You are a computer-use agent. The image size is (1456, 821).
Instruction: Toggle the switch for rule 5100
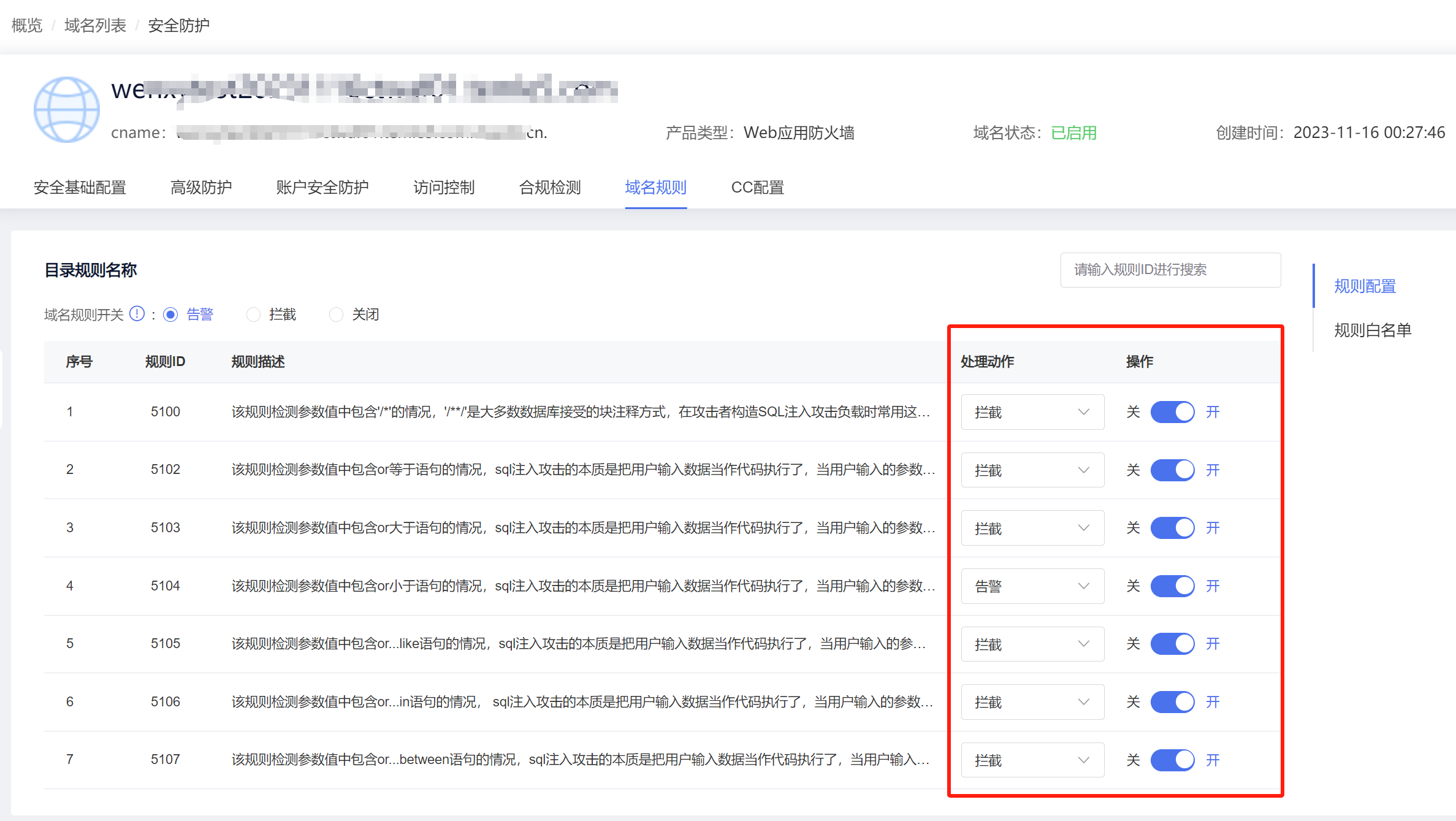point(1172,412)
